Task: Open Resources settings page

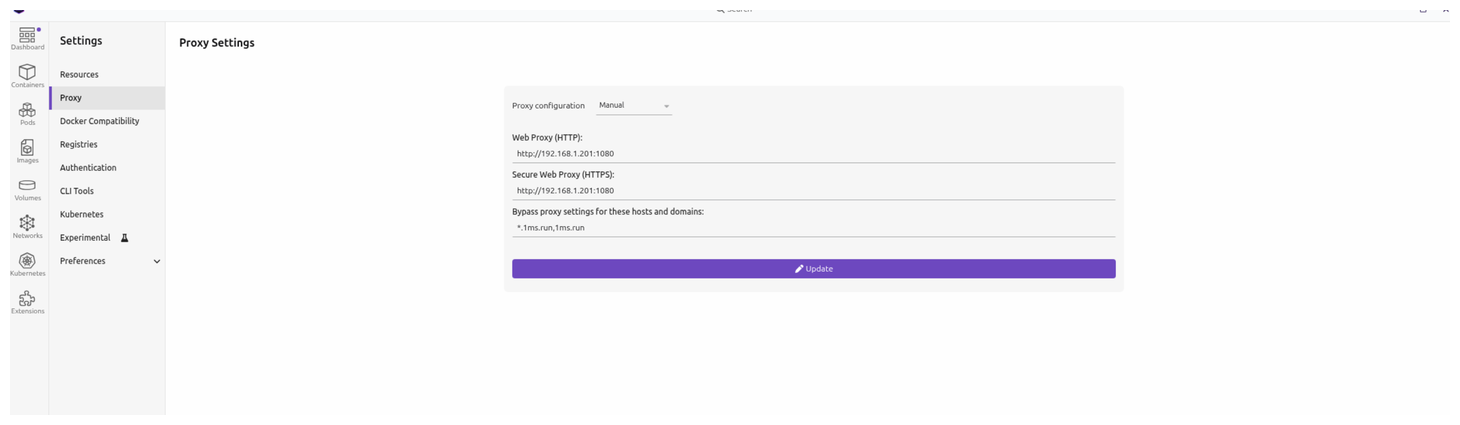Action: click(x=79, y=75)
